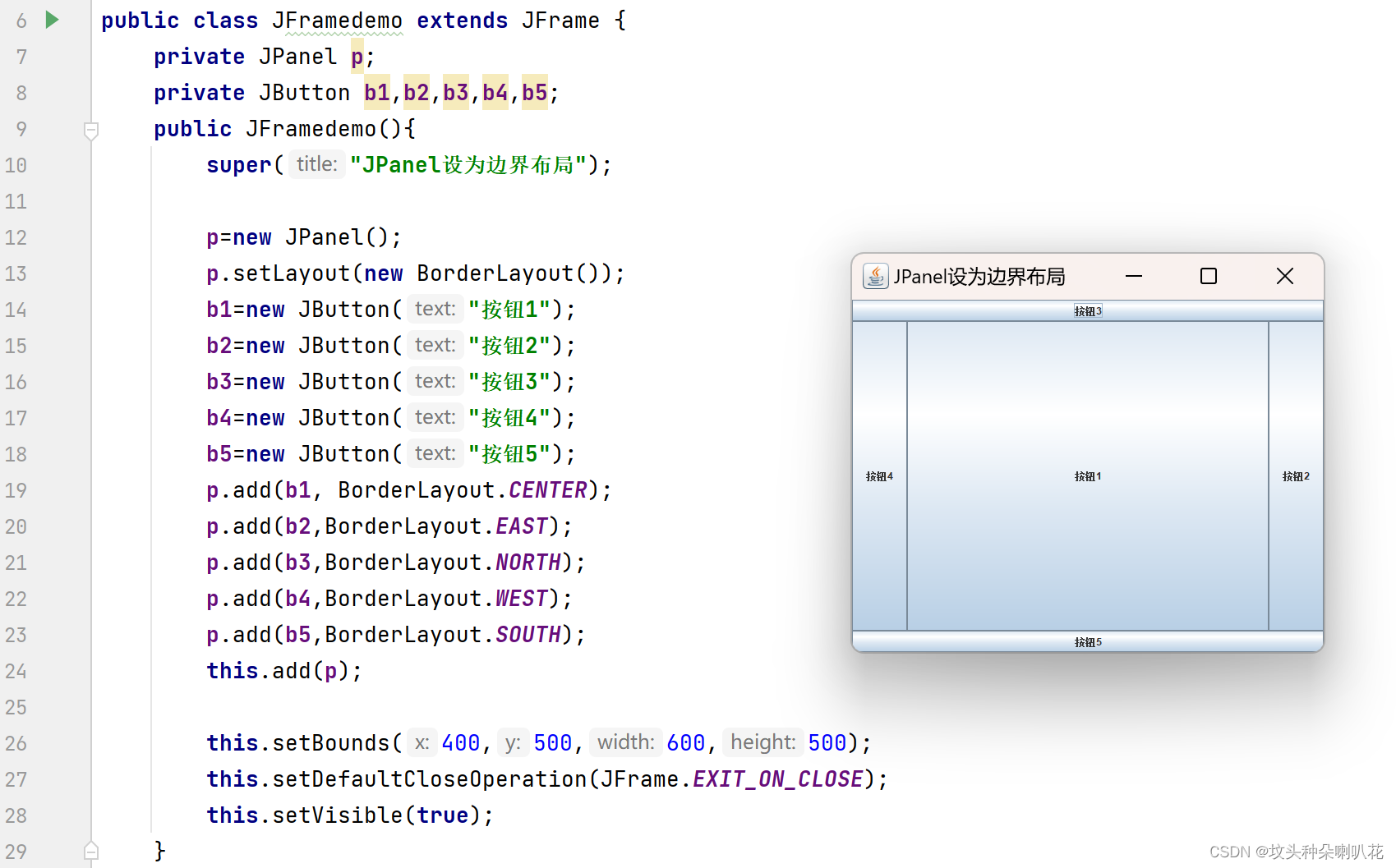This screenshot has height=868, width=1396.
Task: Click the title: parameter hint on line 10
Action: coord(316,164)
